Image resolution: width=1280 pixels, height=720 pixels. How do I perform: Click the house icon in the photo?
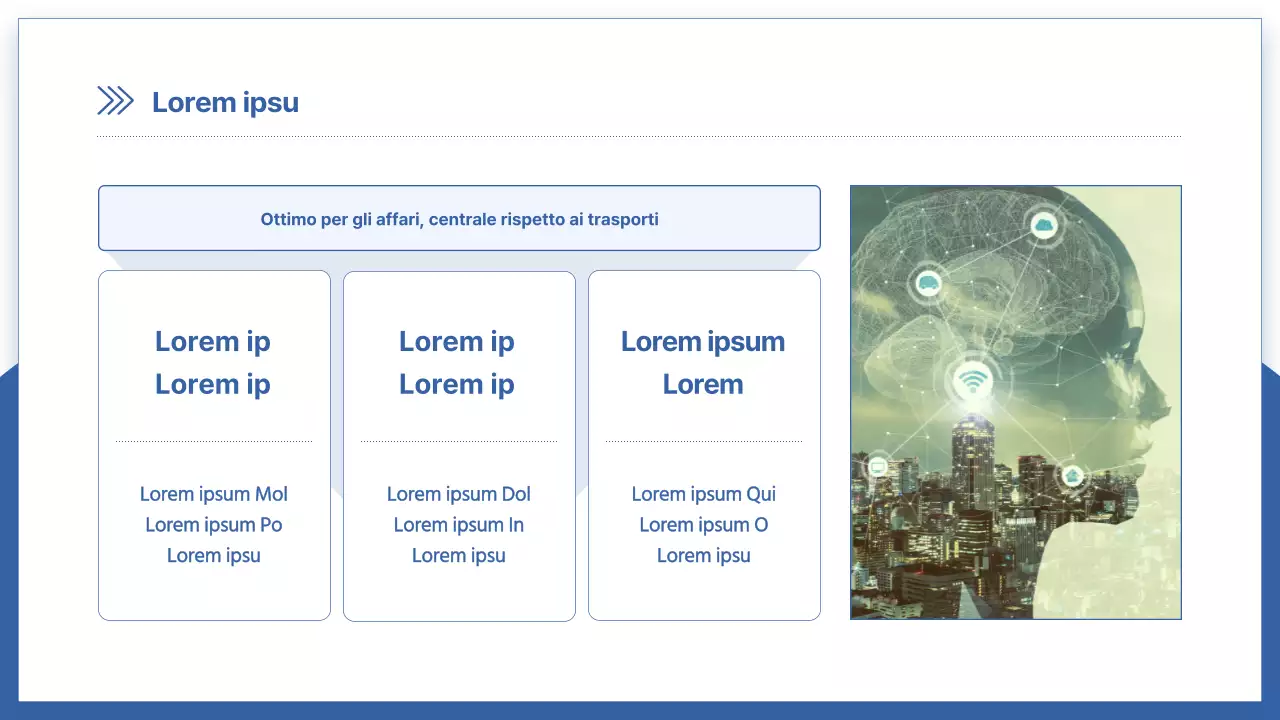tap(1073, 475)
